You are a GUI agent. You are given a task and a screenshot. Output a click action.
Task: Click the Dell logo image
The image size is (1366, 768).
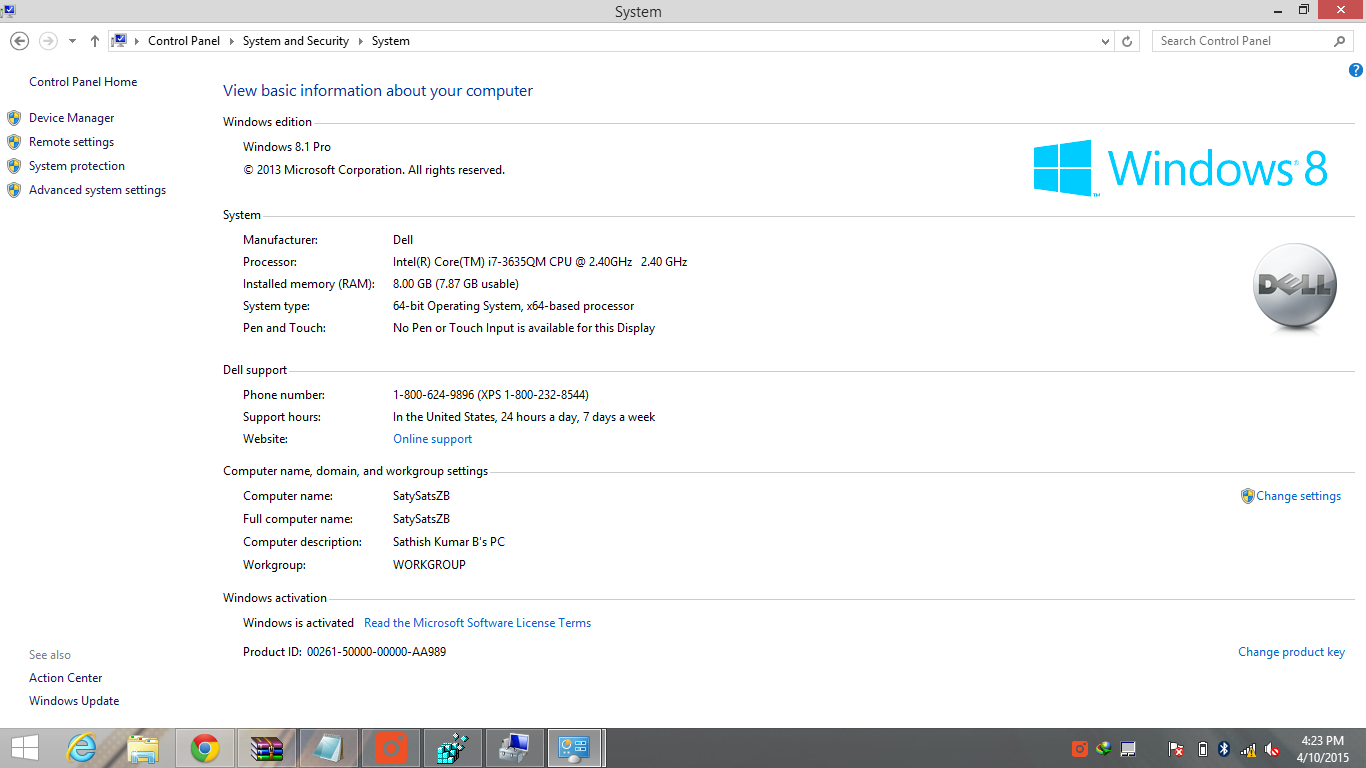point(1295,288)
